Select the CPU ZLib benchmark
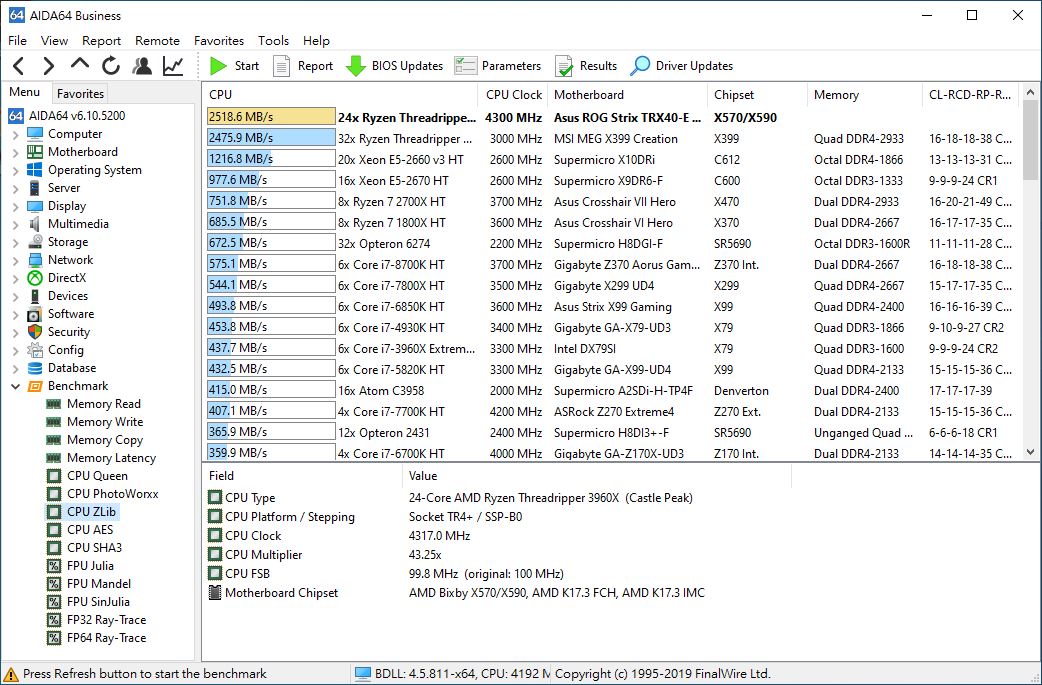This screenshot has width=1042, height=685. pyautogui.click(x=91, y=512)
